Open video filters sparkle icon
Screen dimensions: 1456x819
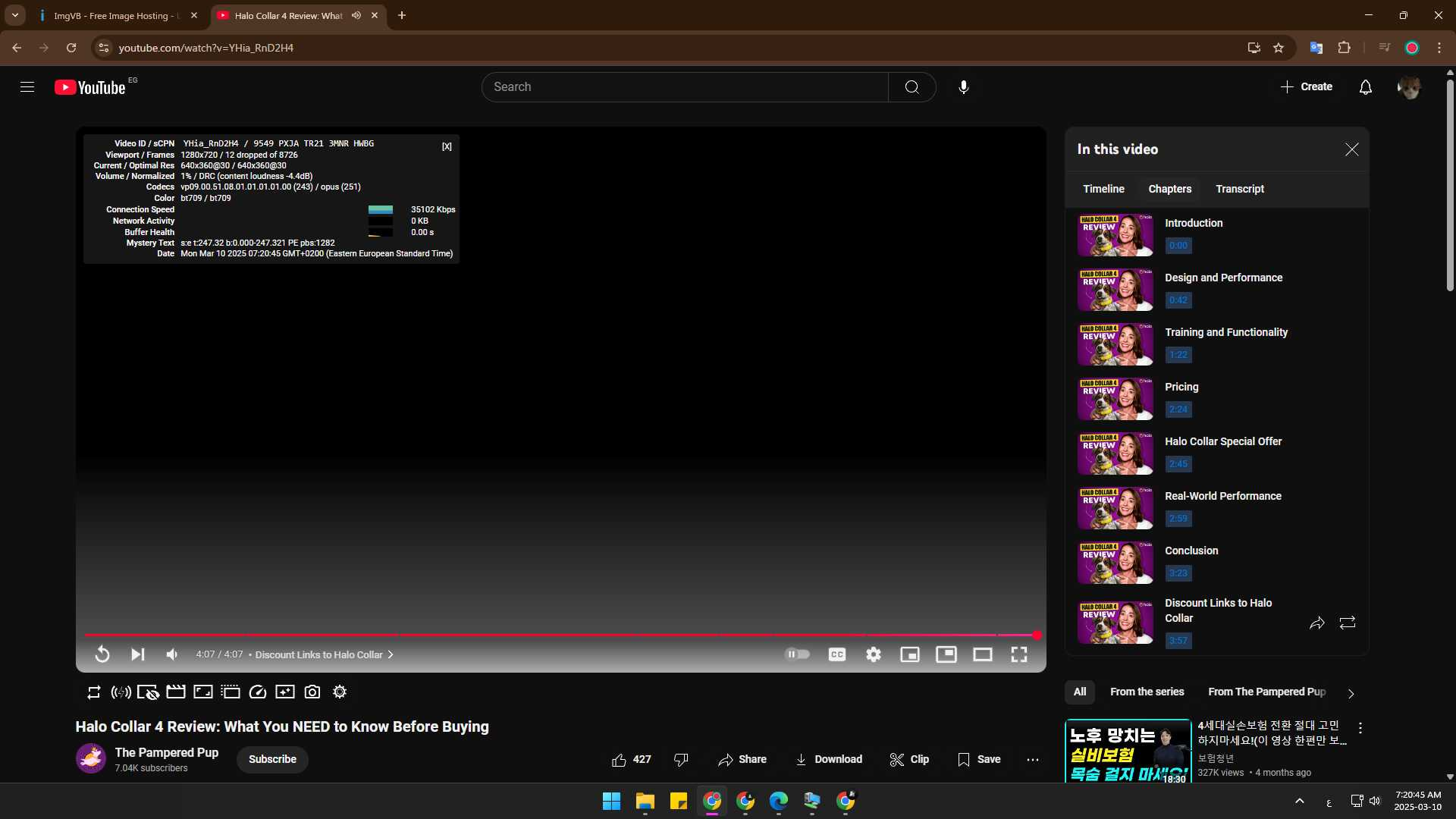click(285, 692)
